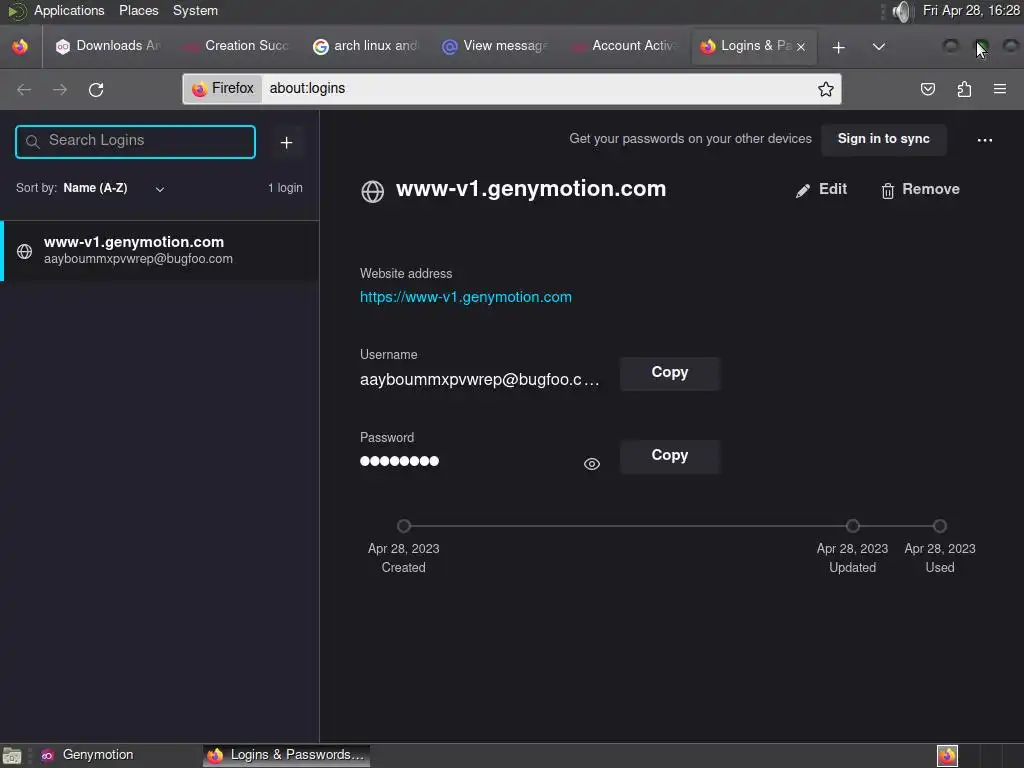Open the Firefox hamburger application menu
1024x768 pixels.
click(x=1000, y=89)
